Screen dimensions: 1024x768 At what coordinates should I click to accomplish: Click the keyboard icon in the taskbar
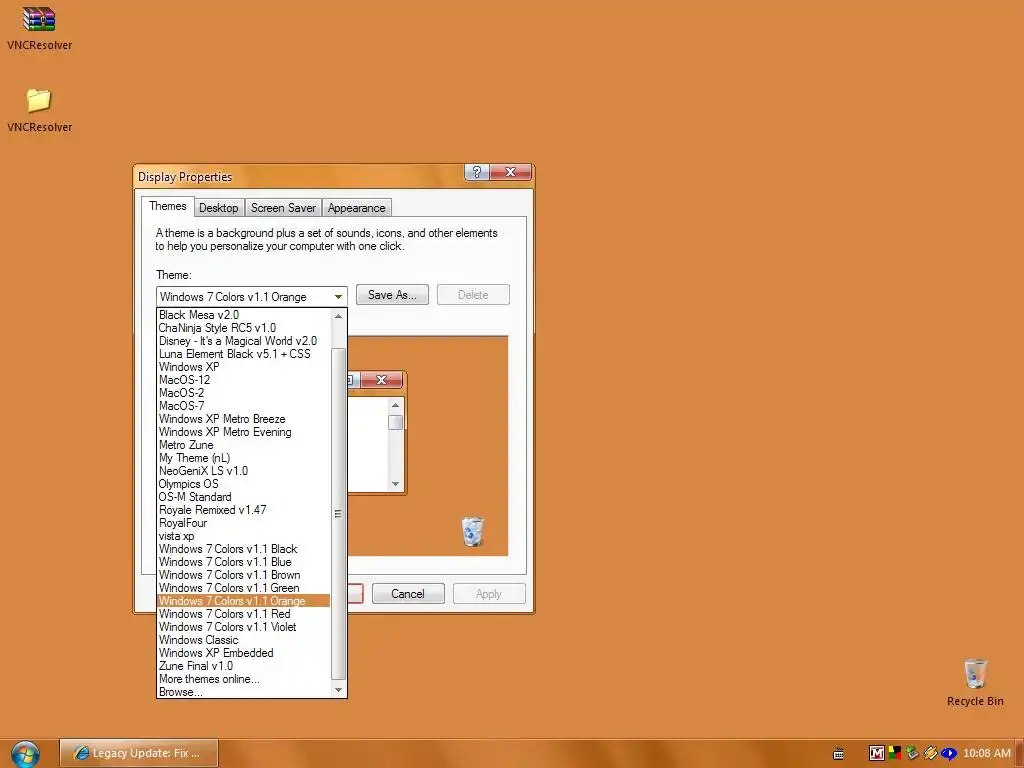click(839, 754)
